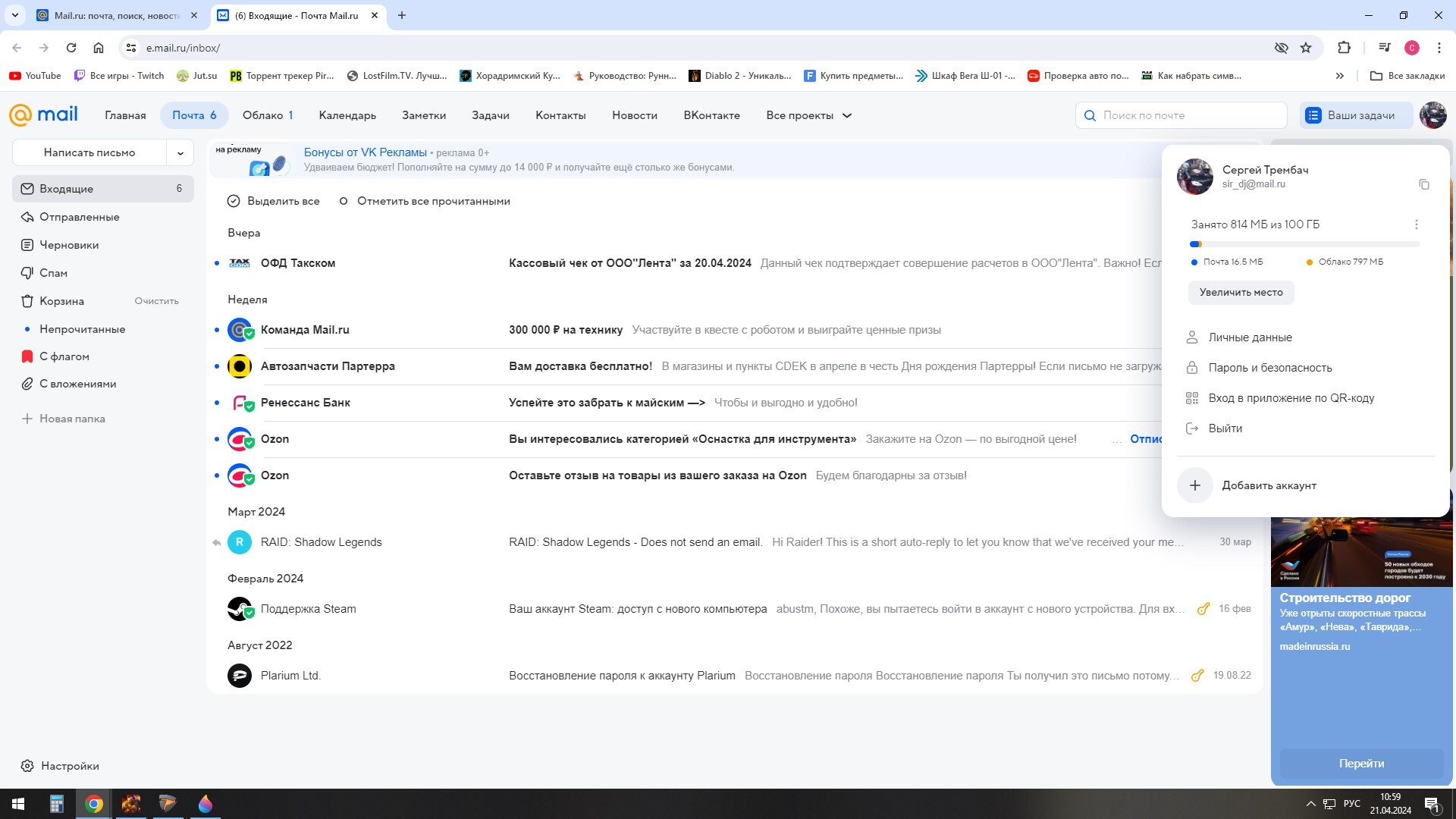The width and height of the screenshot is (1456, 819).
Task: Show messages С флагом
Action: tap(103, 356)
